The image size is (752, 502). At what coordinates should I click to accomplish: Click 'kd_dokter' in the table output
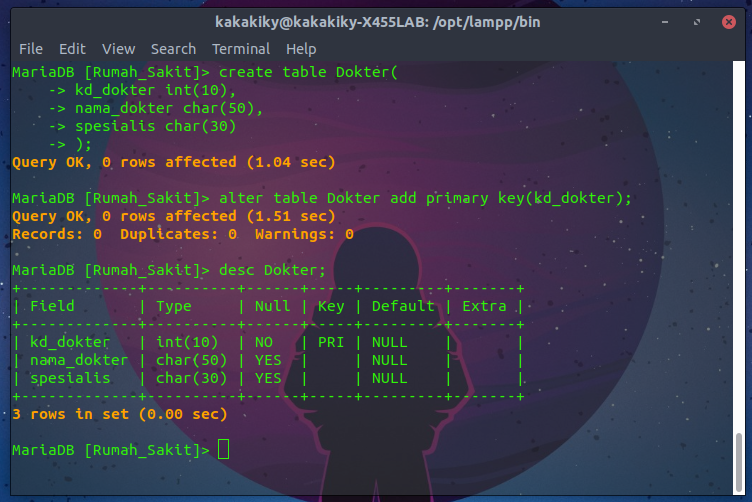click(70, 342)
